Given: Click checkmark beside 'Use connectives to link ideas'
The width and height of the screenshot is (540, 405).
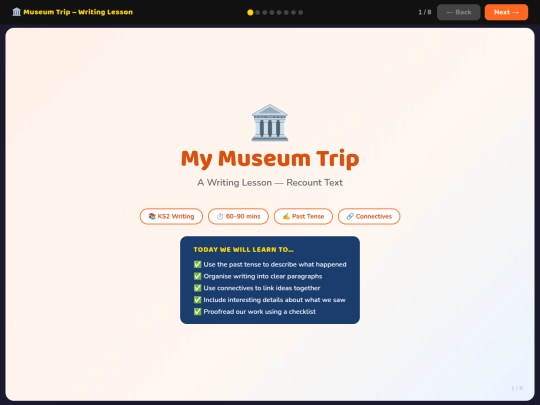Looking at the screenshot, I should coord(197,288).
